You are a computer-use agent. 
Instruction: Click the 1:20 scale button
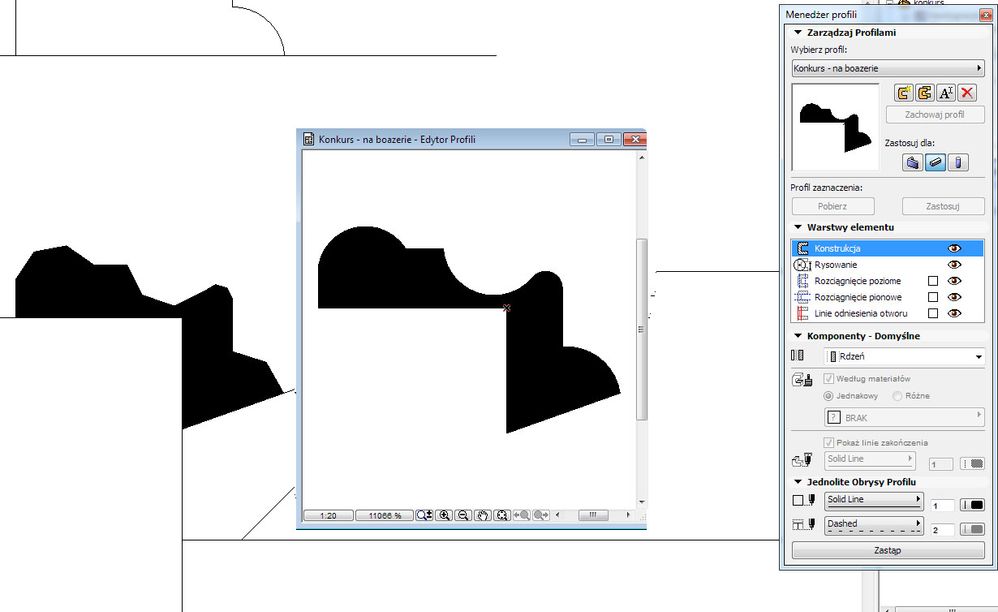328,515
